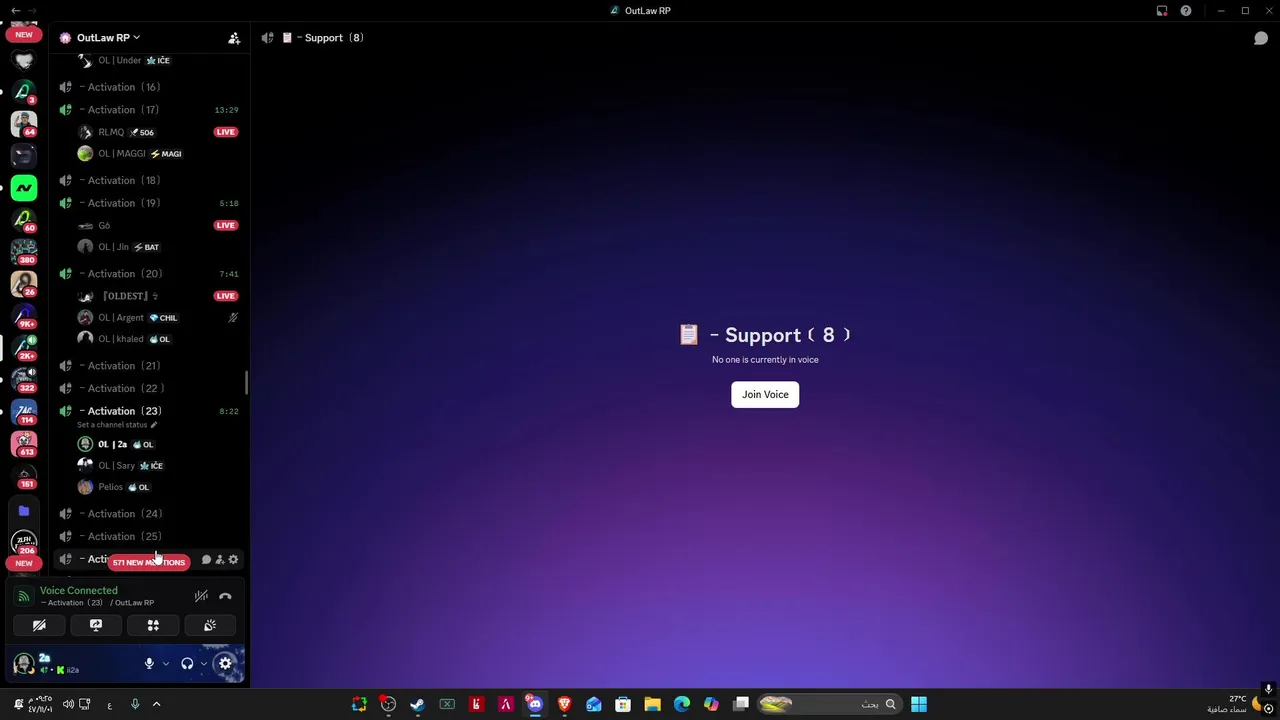
Task: Open the Inbox icon in the title bar
Action: [1162, 10]
